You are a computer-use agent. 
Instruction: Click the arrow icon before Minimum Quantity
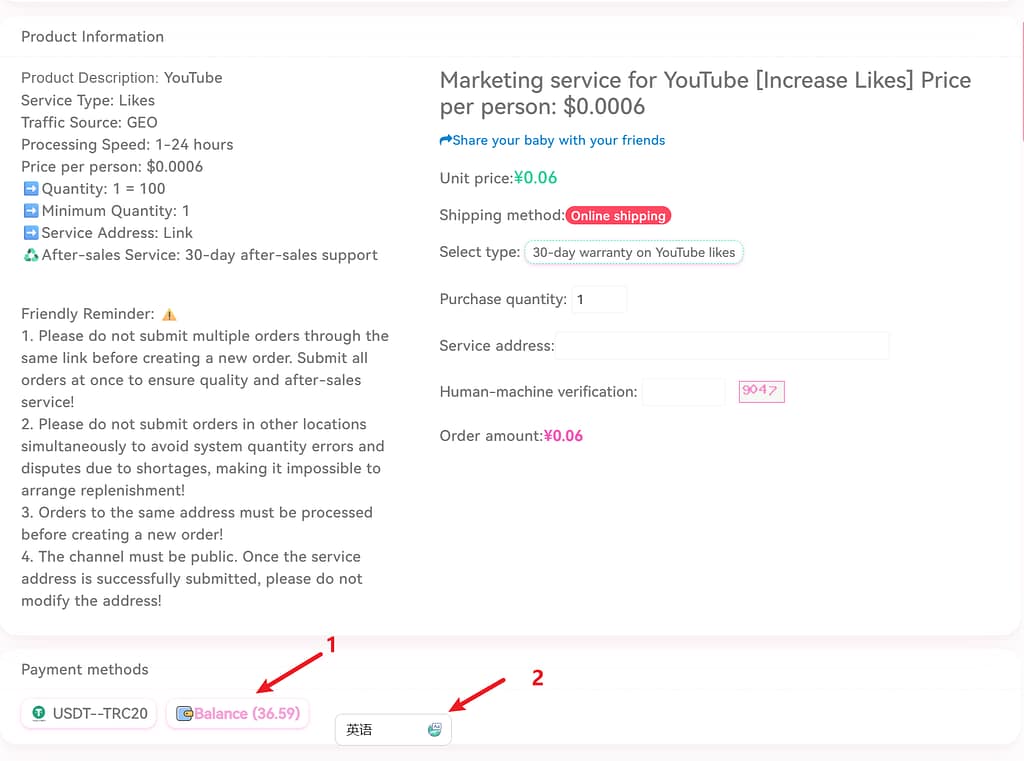point(30,211)
